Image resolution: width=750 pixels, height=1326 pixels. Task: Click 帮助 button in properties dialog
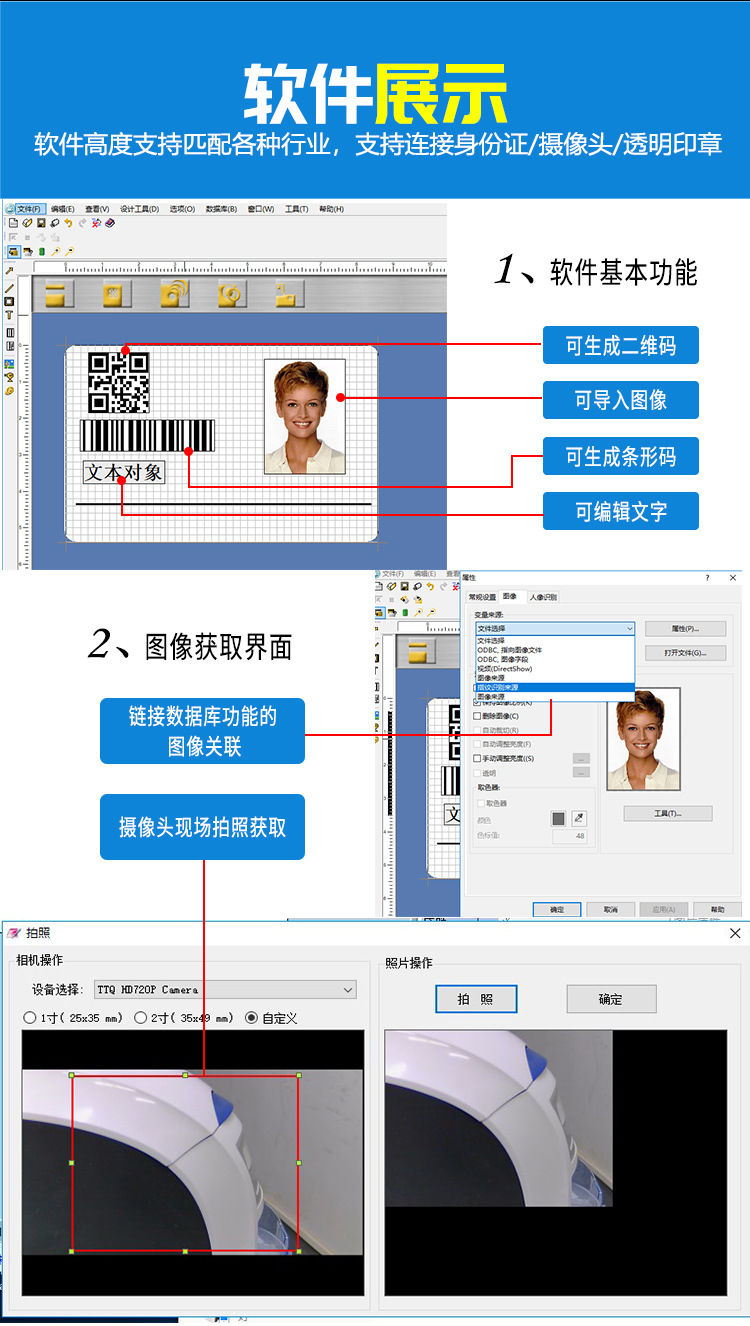point(717,909)
